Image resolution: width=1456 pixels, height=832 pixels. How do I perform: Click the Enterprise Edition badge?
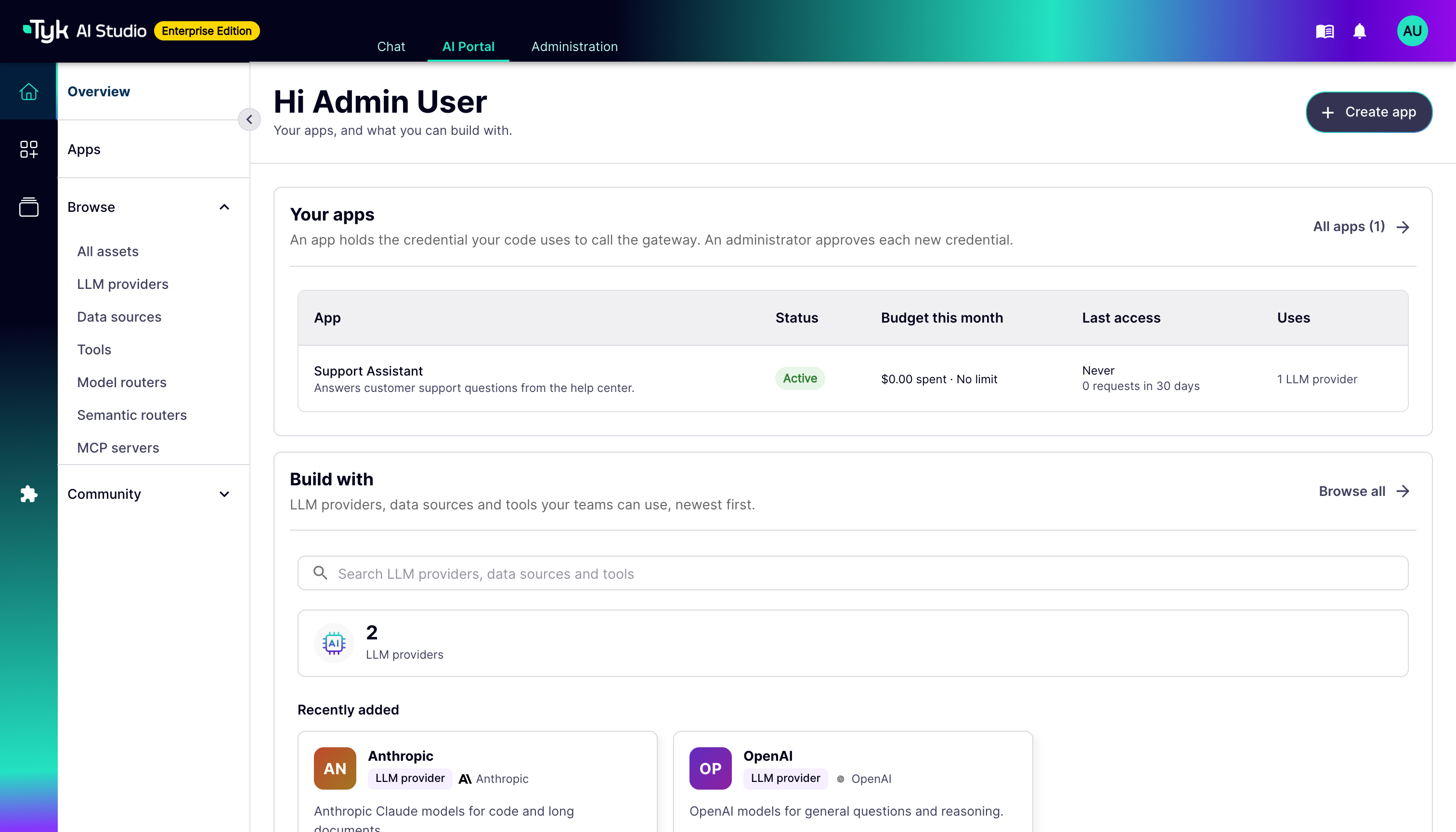point(207,31)
